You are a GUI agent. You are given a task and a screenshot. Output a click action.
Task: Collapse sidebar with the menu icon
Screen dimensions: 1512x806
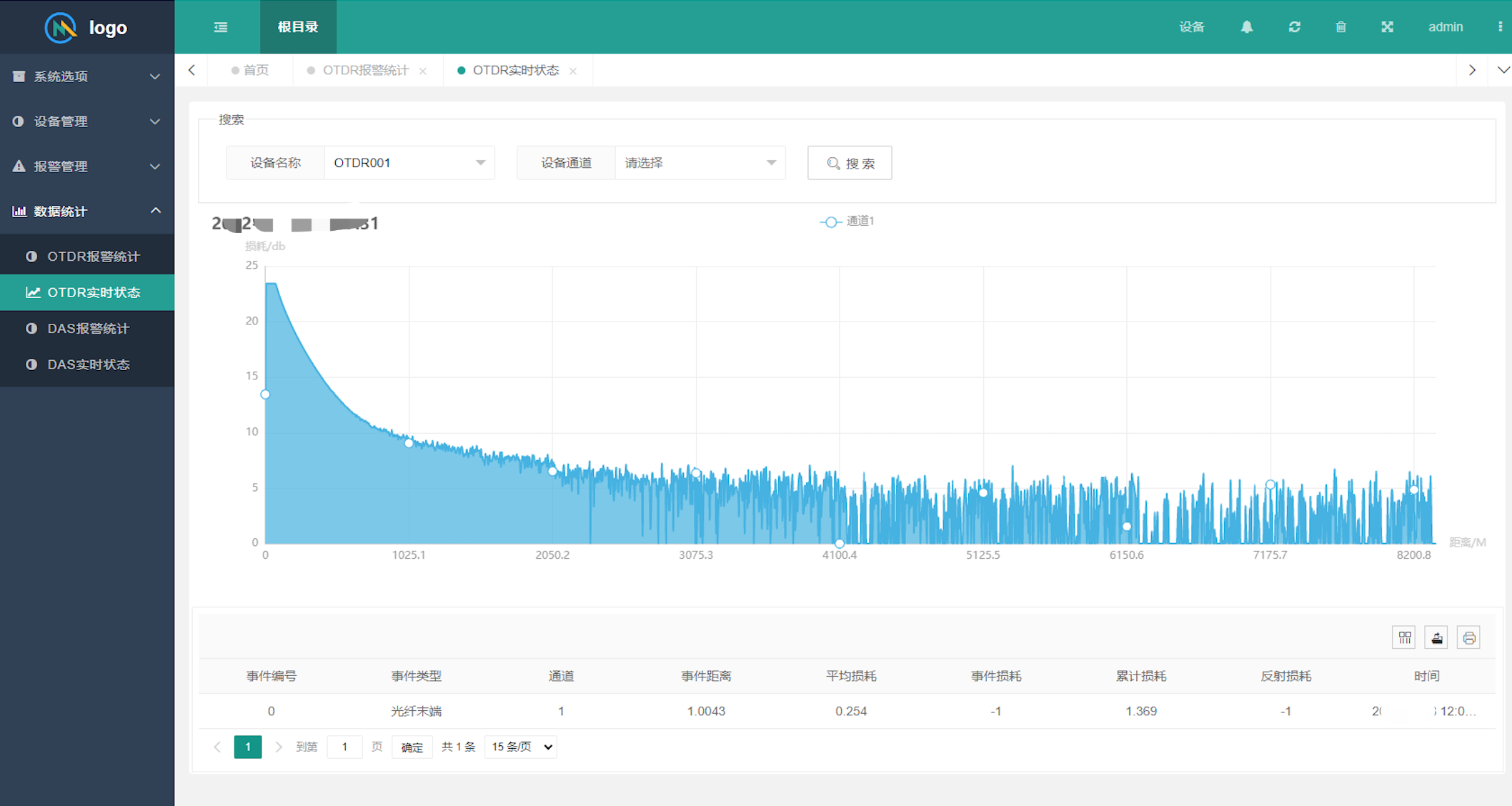[221, 27]
